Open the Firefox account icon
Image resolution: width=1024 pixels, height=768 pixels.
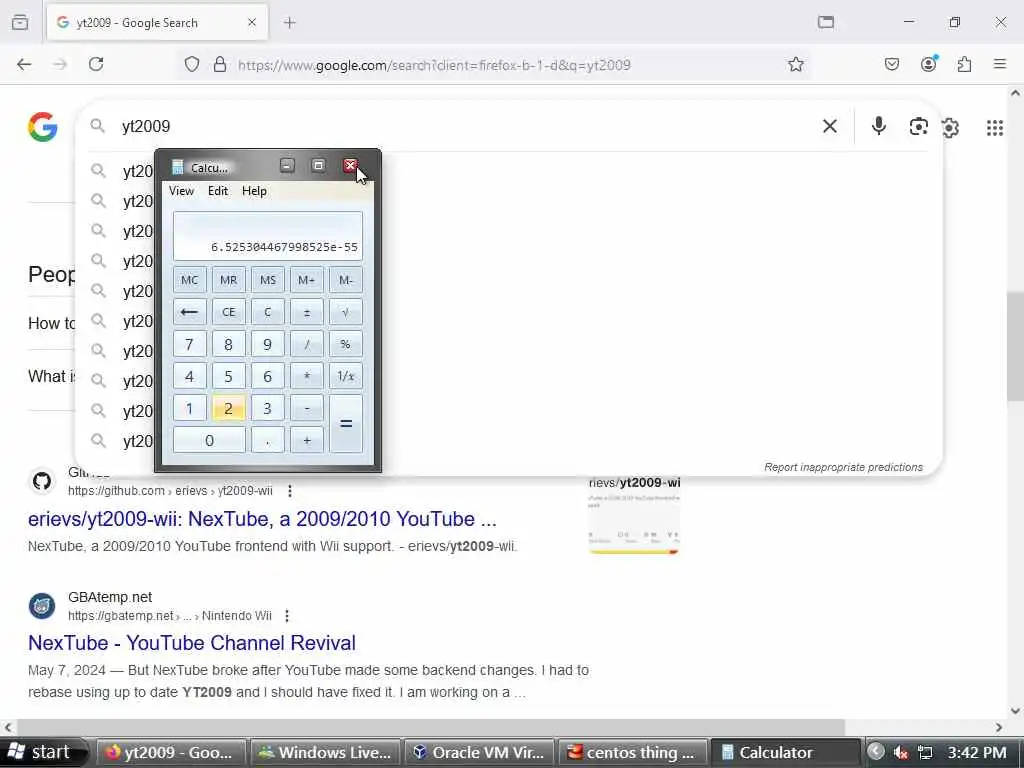[x=929, y=64]
